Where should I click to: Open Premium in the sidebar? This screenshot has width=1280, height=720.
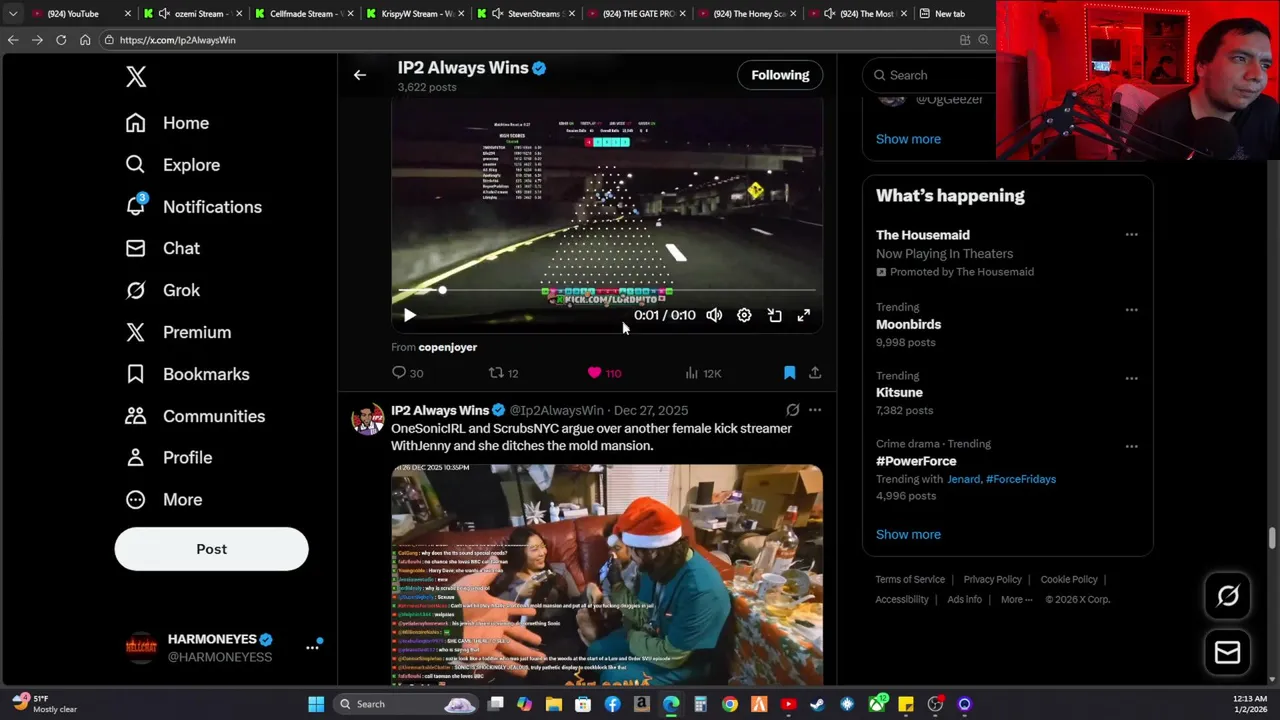(x=178, y=332)
